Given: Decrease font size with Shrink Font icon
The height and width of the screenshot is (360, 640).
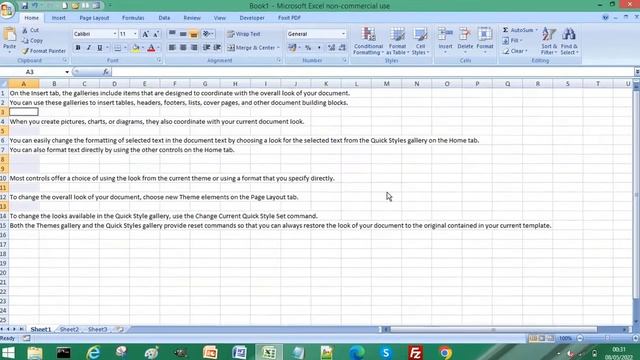Looking at the screenshot, I should tap(156, 34).
